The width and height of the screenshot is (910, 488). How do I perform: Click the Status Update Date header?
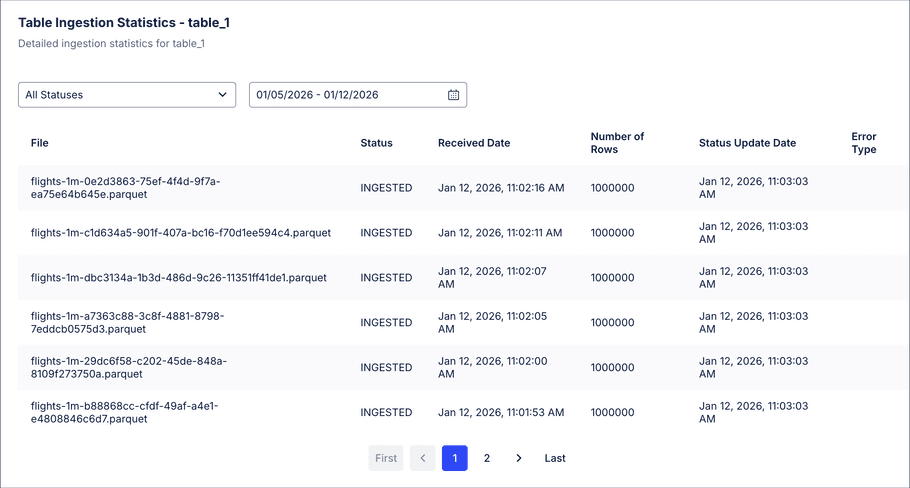click(747, 143)
